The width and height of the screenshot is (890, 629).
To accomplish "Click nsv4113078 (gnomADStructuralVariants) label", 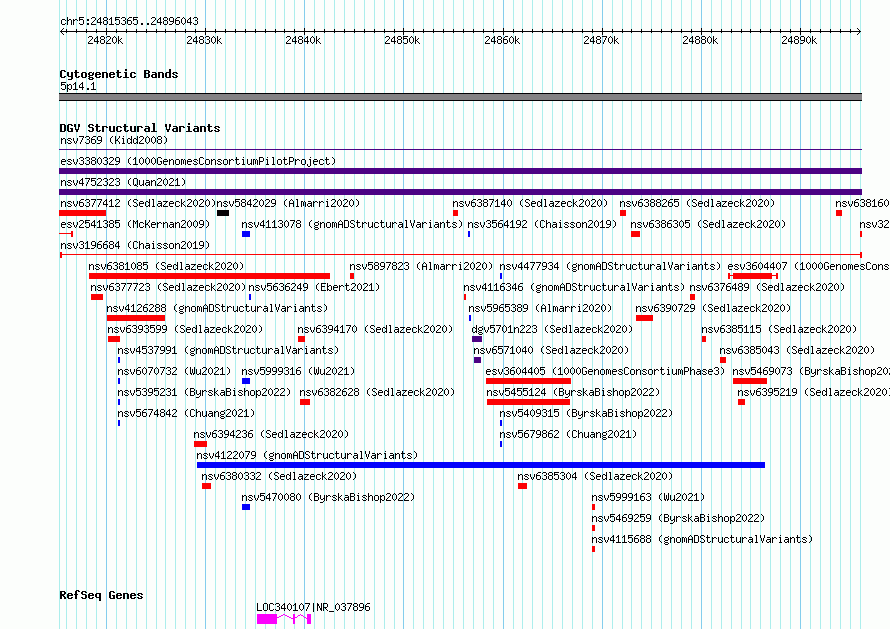I will pos(352,224).
